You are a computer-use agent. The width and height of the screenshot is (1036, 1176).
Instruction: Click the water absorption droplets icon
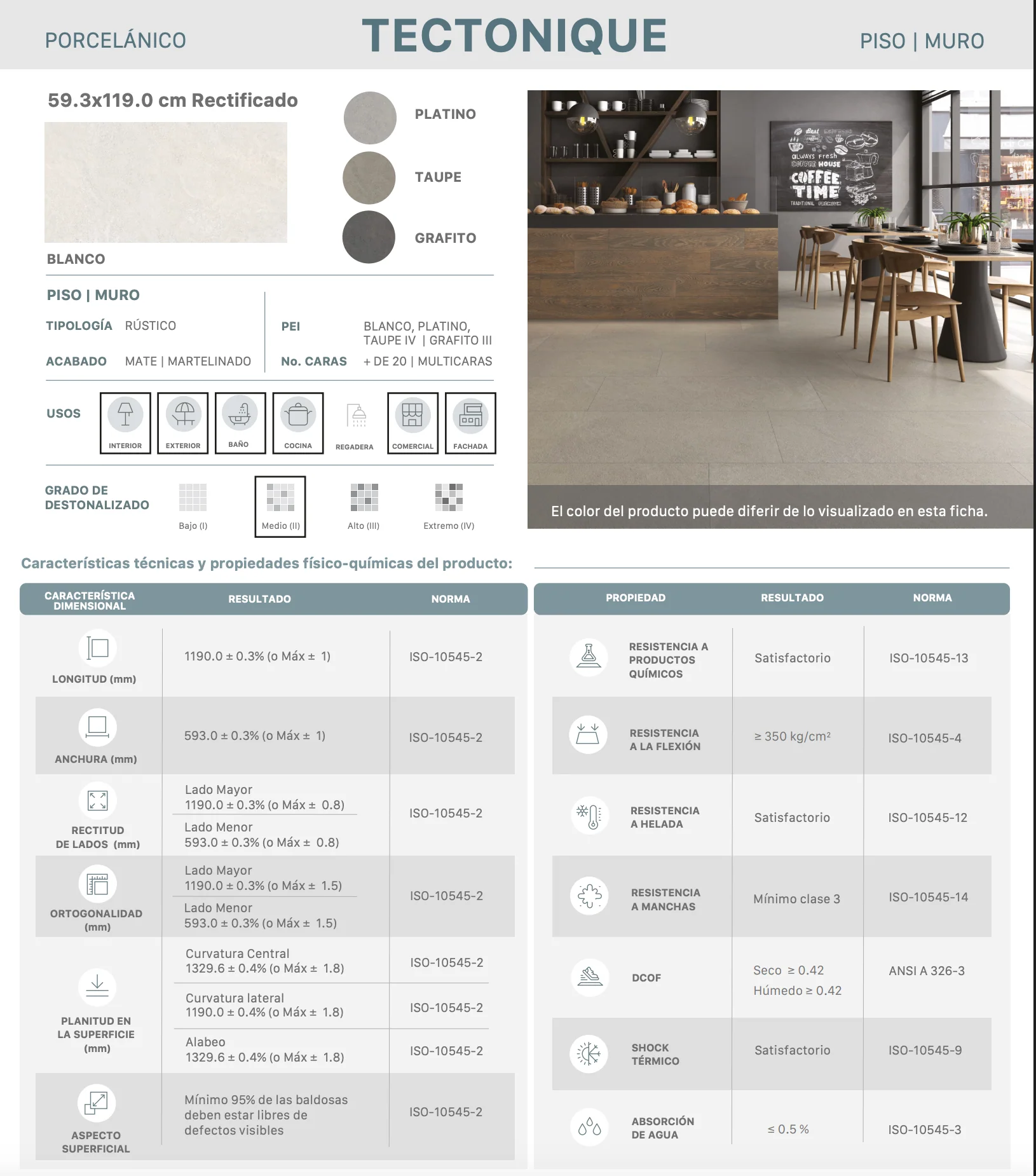click(x=589, y=1127)
